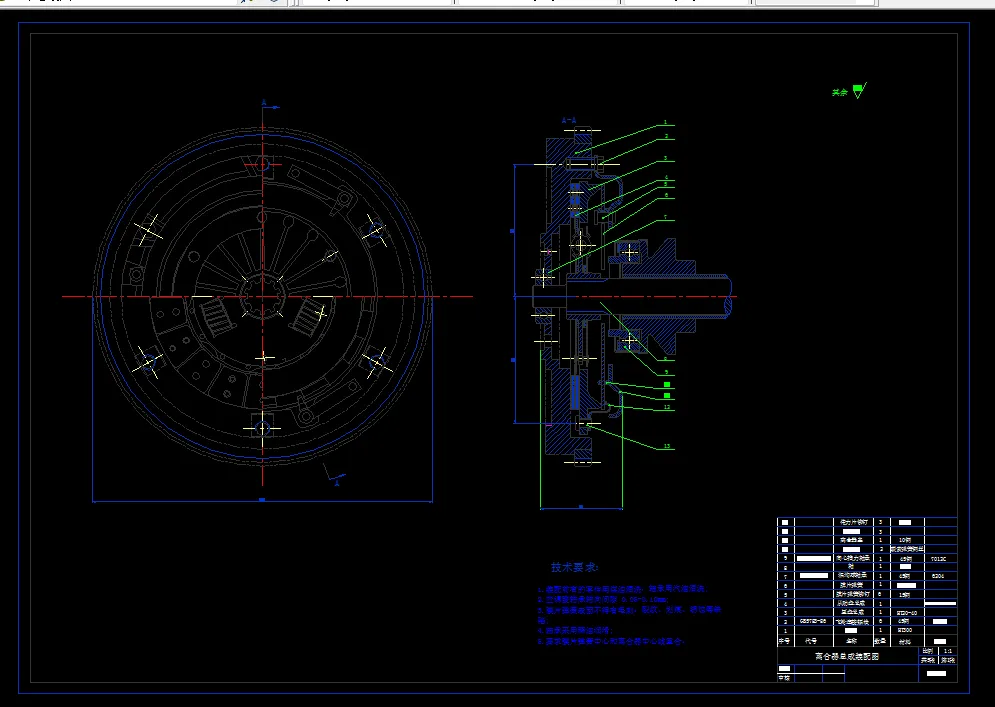
Task: Select the section marker A below the front view
Action: (x=337, y=484)
